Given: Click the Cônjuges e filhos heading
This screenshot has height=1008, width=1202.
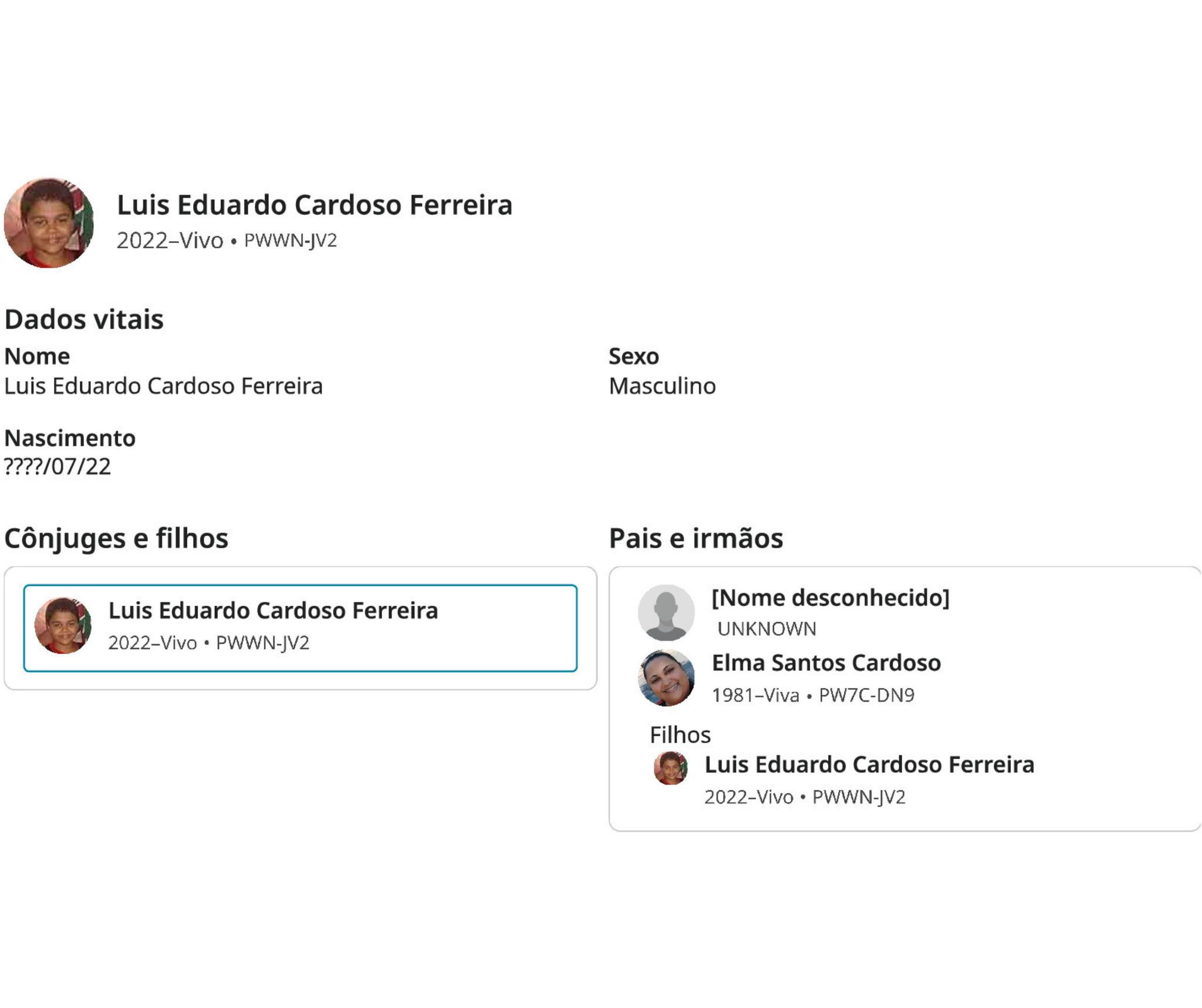Looking at the screenshot, I should pyautogui.click(x=116, y=538).
